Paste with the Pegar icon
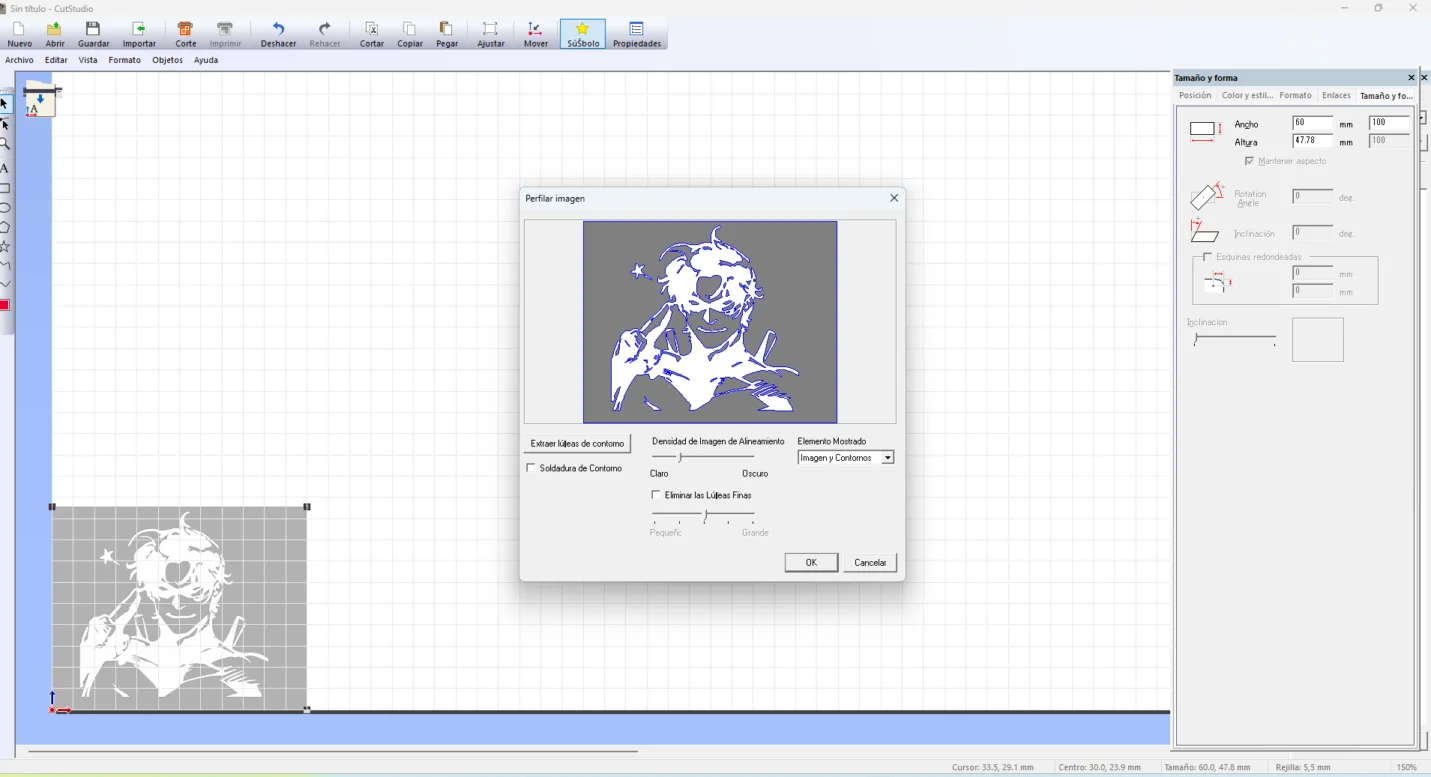Image resolution: width=1431 pixels, height=777 pixels. [447, 34]
